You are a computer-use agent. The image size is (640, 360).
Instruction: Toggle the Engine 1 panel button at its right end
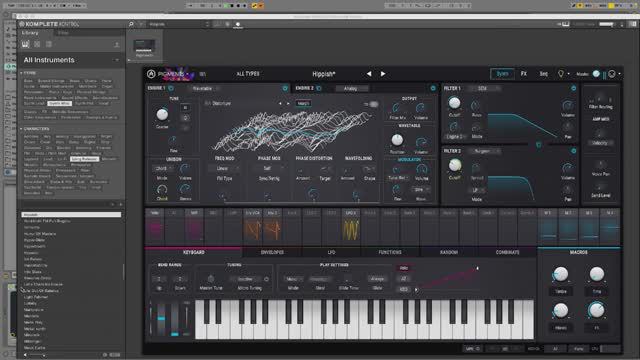[x=285, y=88]
